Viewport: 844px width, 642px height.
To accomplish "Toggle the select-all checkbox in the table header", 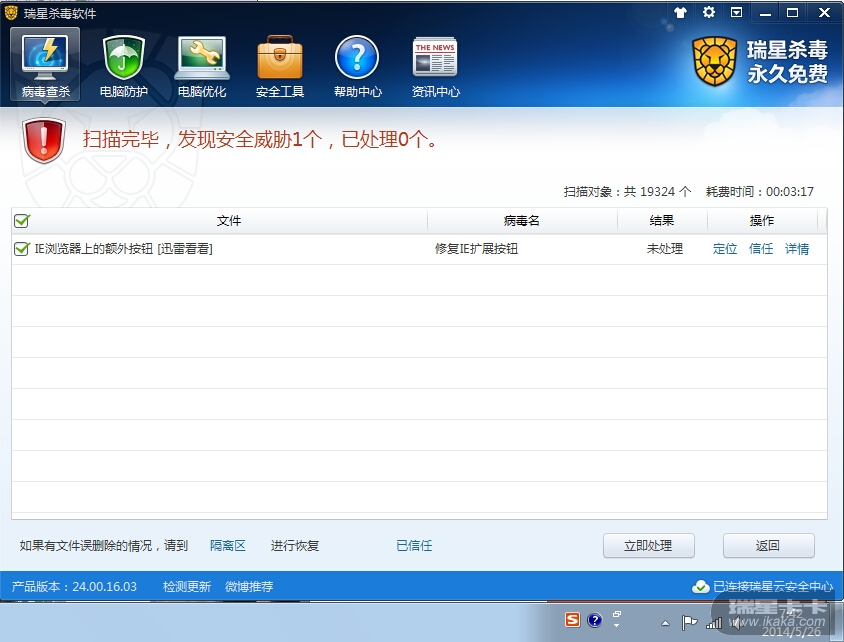I will point(22,221).
